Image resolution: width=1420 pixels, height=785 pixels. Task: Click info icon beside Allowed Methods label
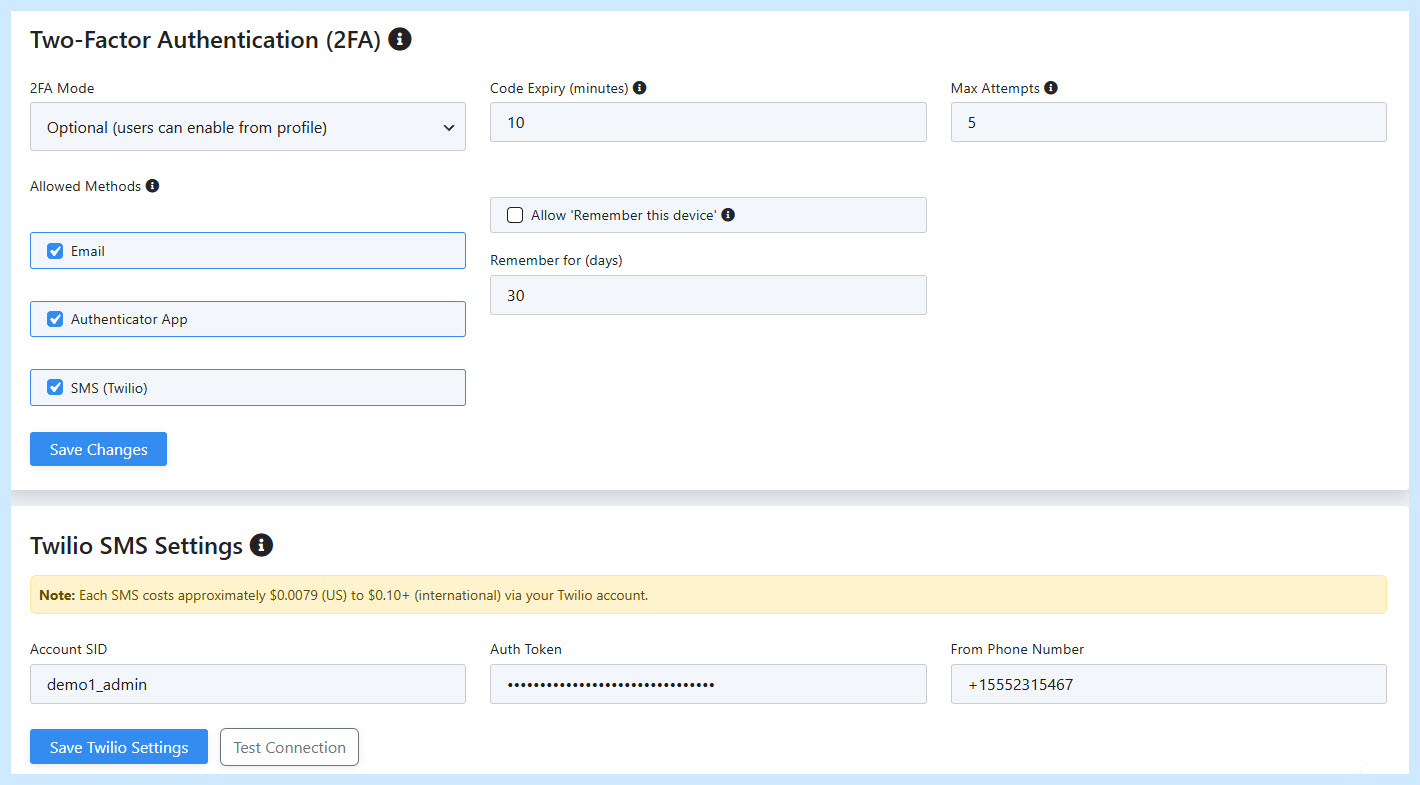152,186
